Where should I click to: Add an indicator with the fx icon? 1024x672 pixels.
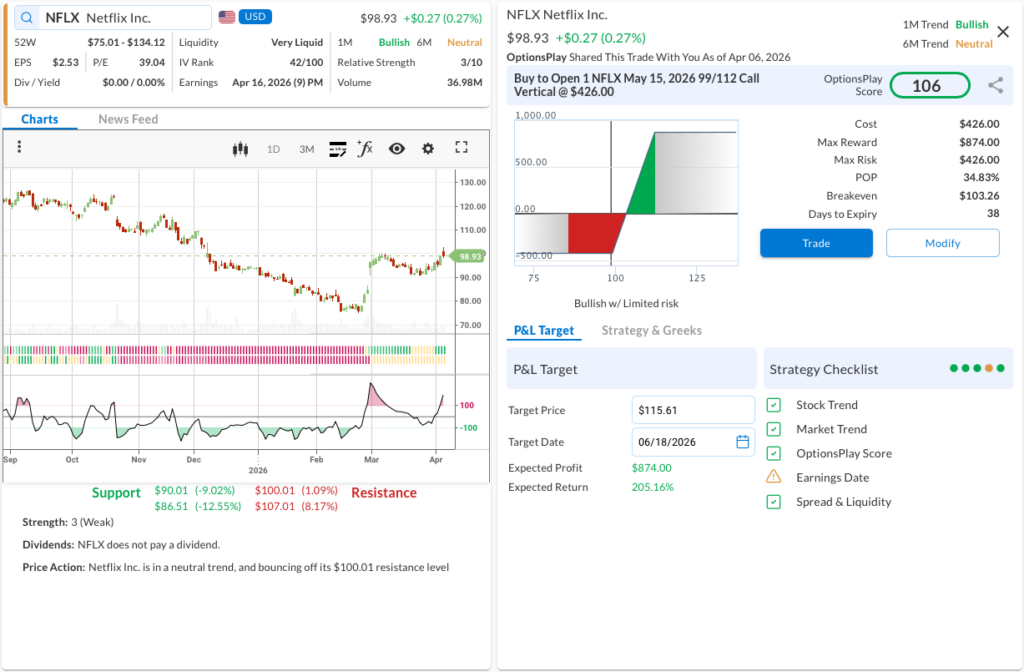click(365, 149)
